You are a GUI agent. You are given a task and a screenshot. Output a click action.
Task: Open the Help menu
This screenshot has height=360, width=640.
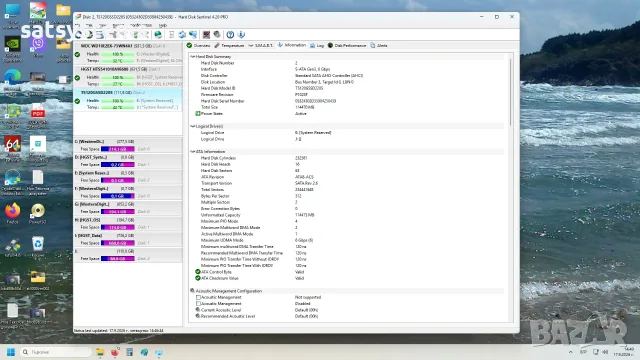coord(163,25)
